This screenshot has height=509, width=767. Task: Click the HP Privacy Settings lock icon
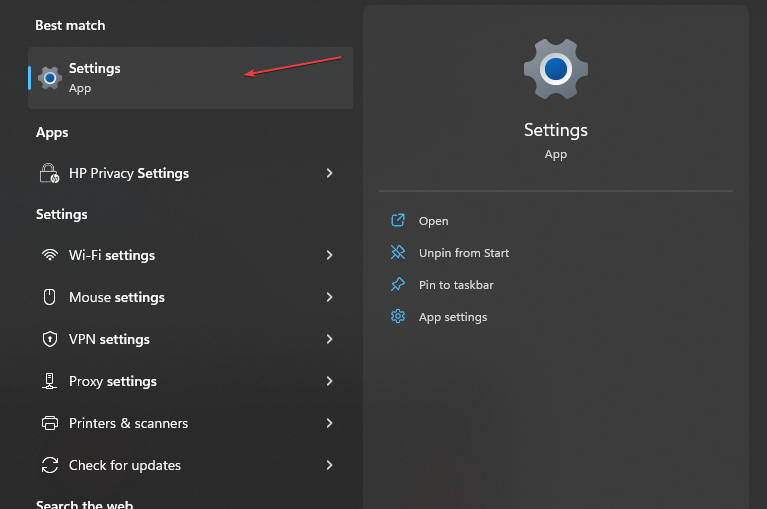click(49, 173)
